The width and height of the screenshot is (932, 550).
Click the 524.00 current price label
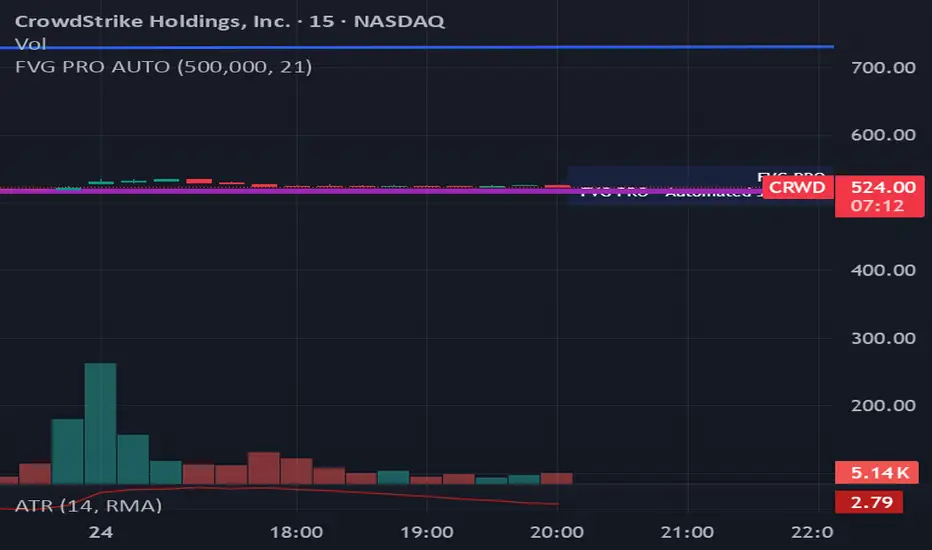pos(883,187)
